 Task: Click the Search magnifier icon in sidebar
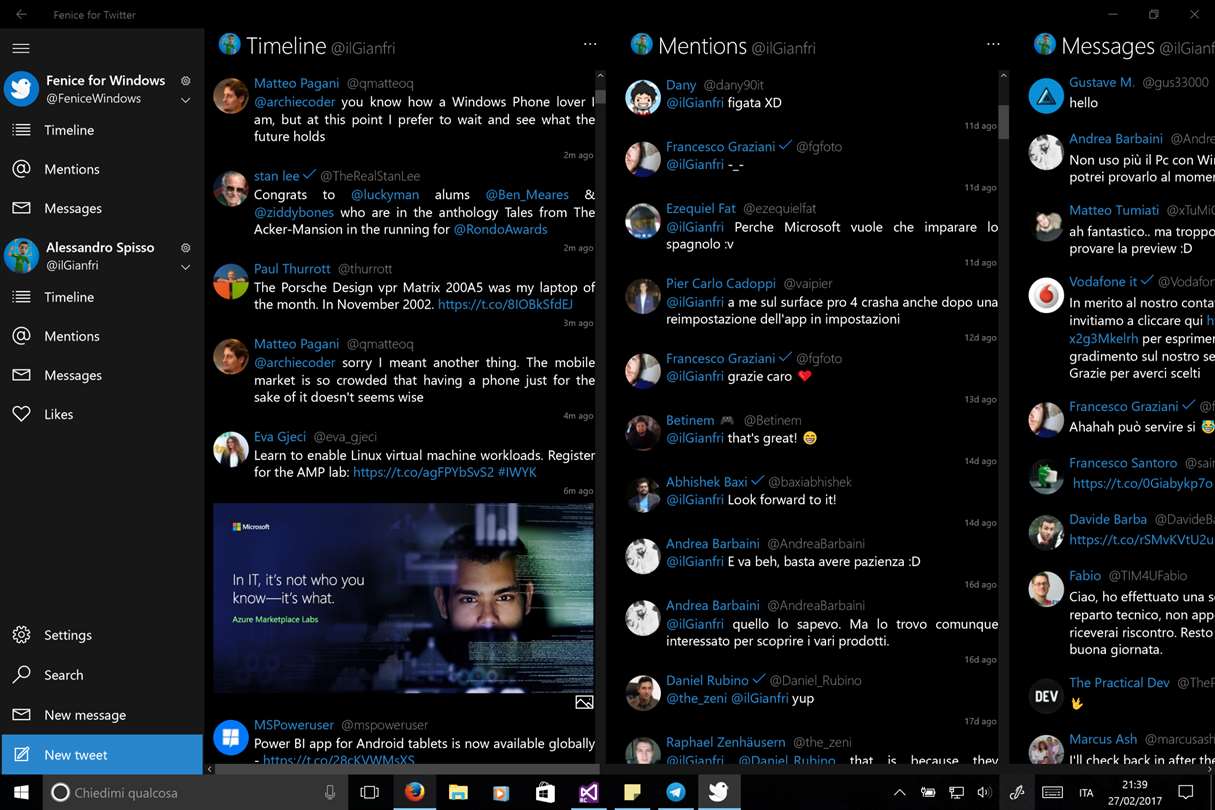pos(21,675)
